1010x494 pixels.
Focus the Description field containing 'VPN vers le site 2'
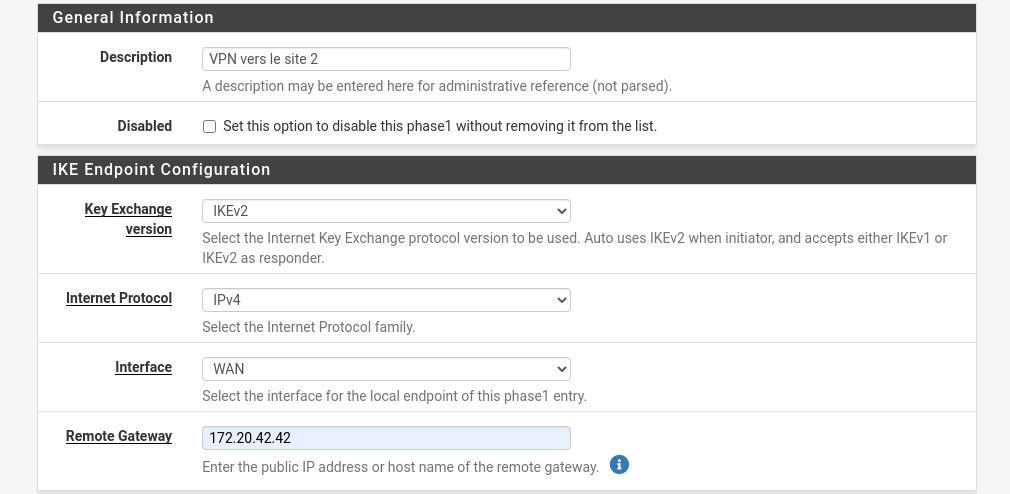tap(386, 59)
